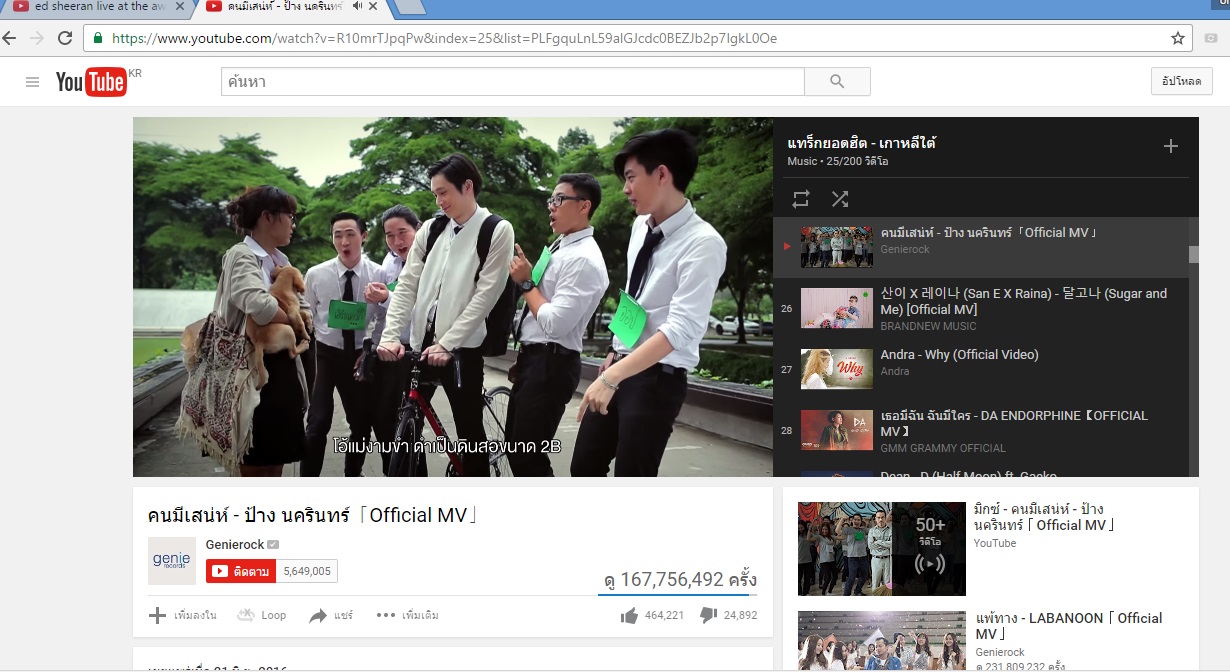The image size is (1230, 672).
Task: Open playlist title แทร็กยอดฮิต - เกาหลีใต้
Action: pyautogui.click(x=861, y=143)
